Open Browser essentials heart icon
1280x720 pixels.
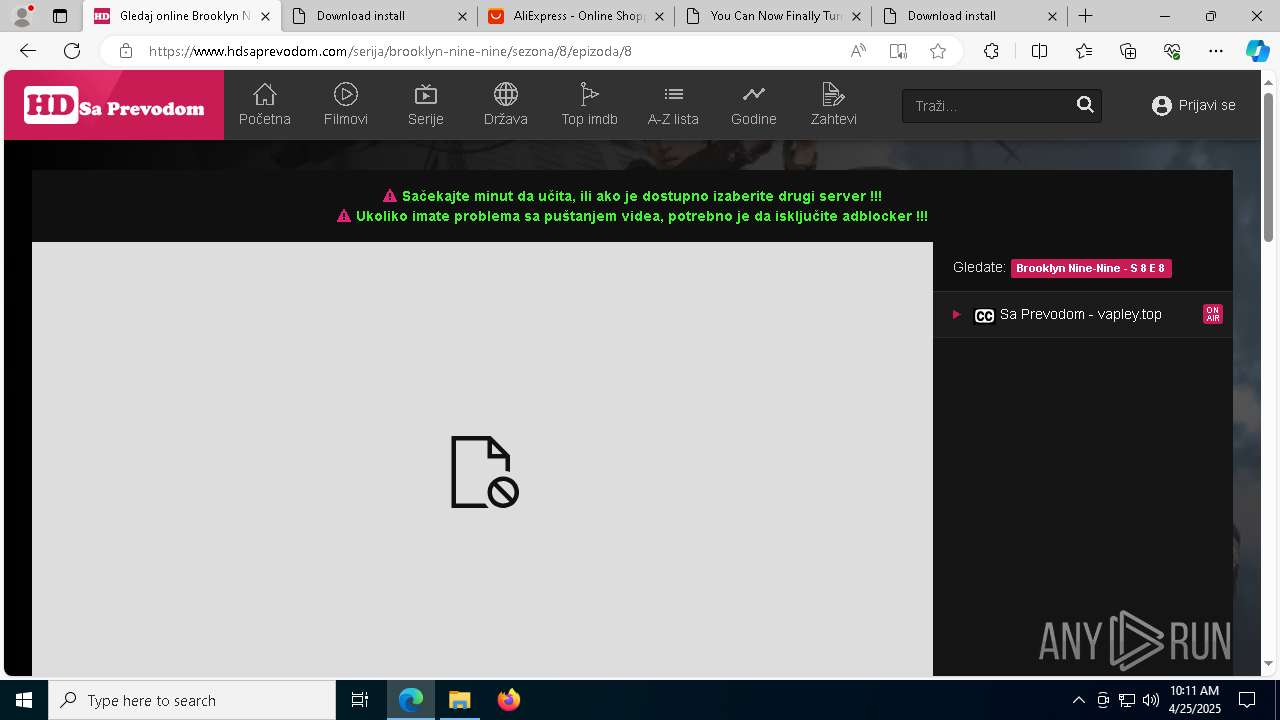1172,51
